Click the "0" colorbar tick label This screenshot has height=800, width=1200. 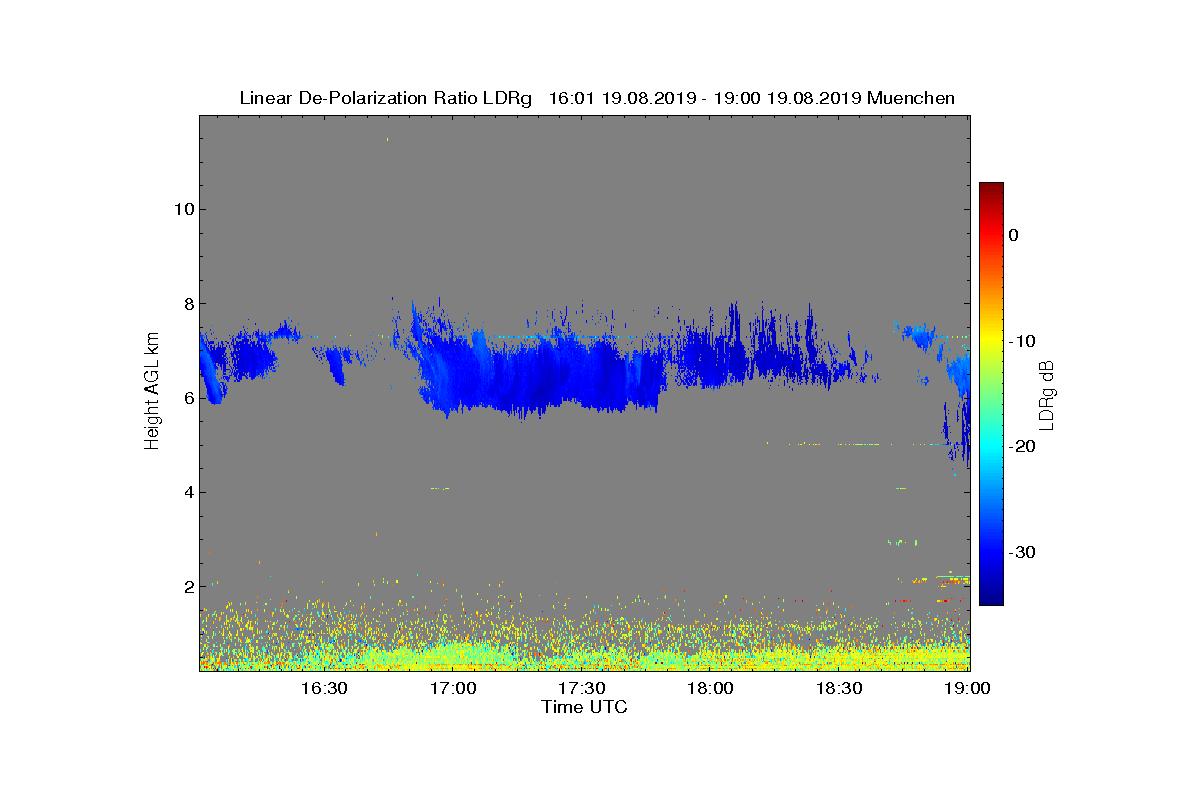1014,235
